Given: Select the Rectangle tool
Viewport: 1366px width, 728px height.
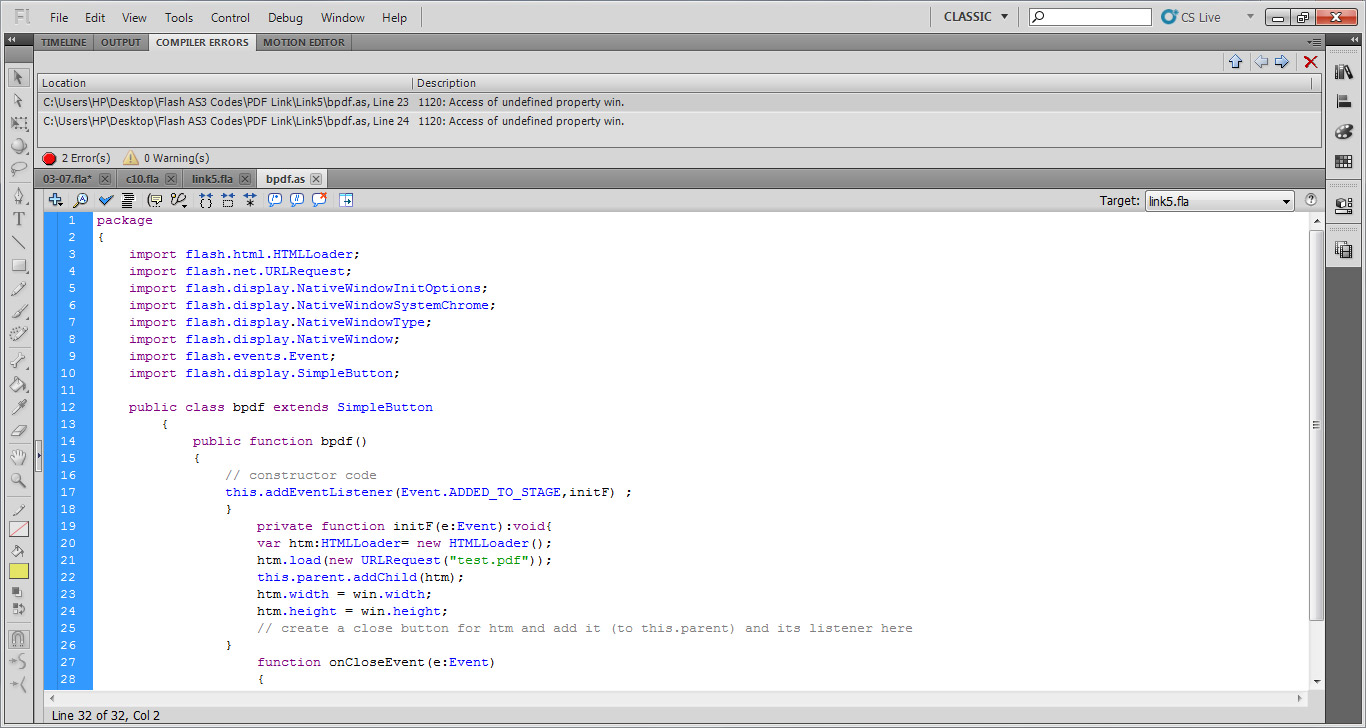Looking at the screenshot, I should [18, 265].
